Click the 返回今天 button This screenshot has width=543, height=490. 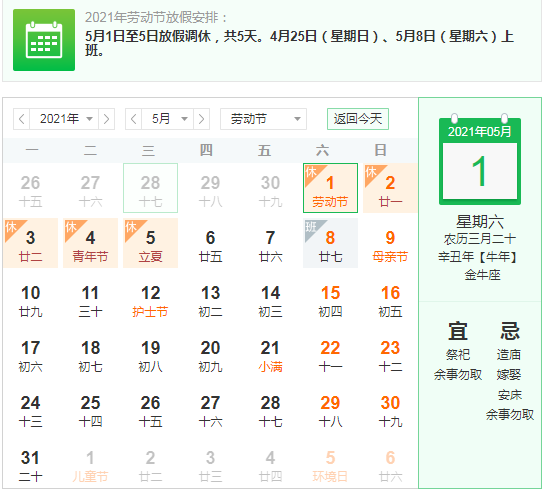tap(358, 119)
